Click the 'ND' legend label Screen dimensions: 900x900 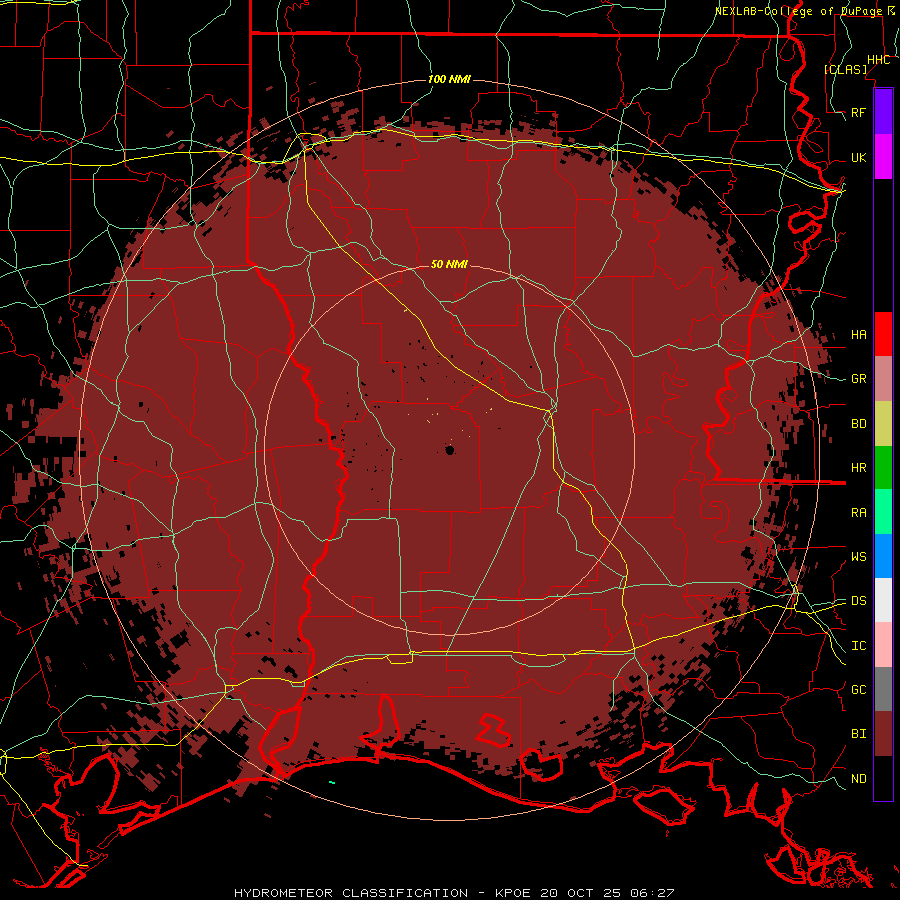point(858,779)
